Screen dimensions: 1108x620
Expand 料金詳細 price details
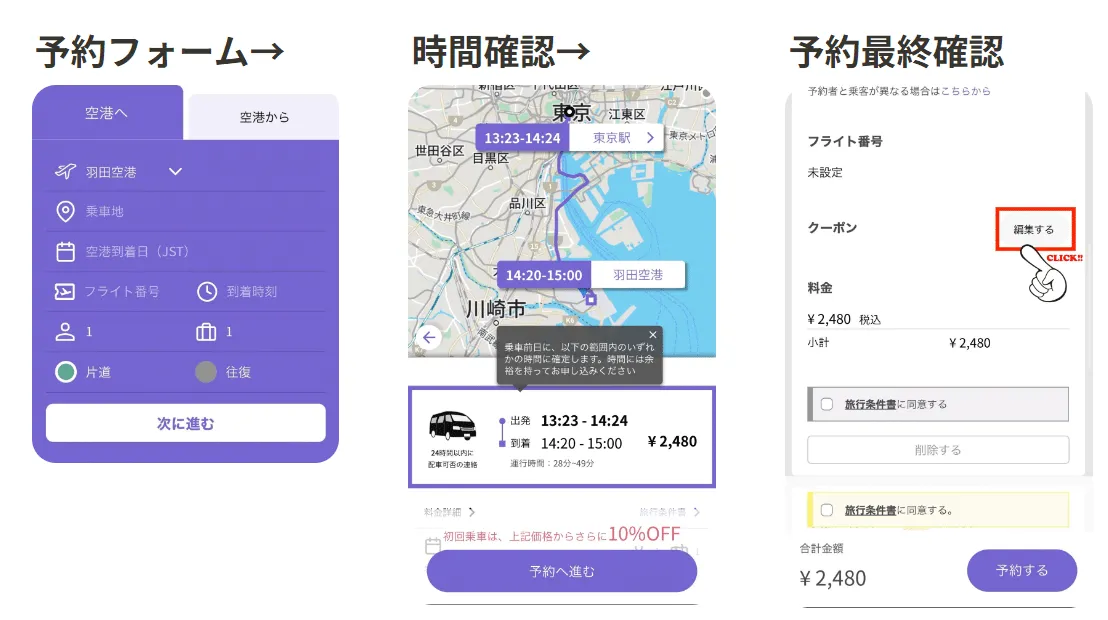coord(449,512)
